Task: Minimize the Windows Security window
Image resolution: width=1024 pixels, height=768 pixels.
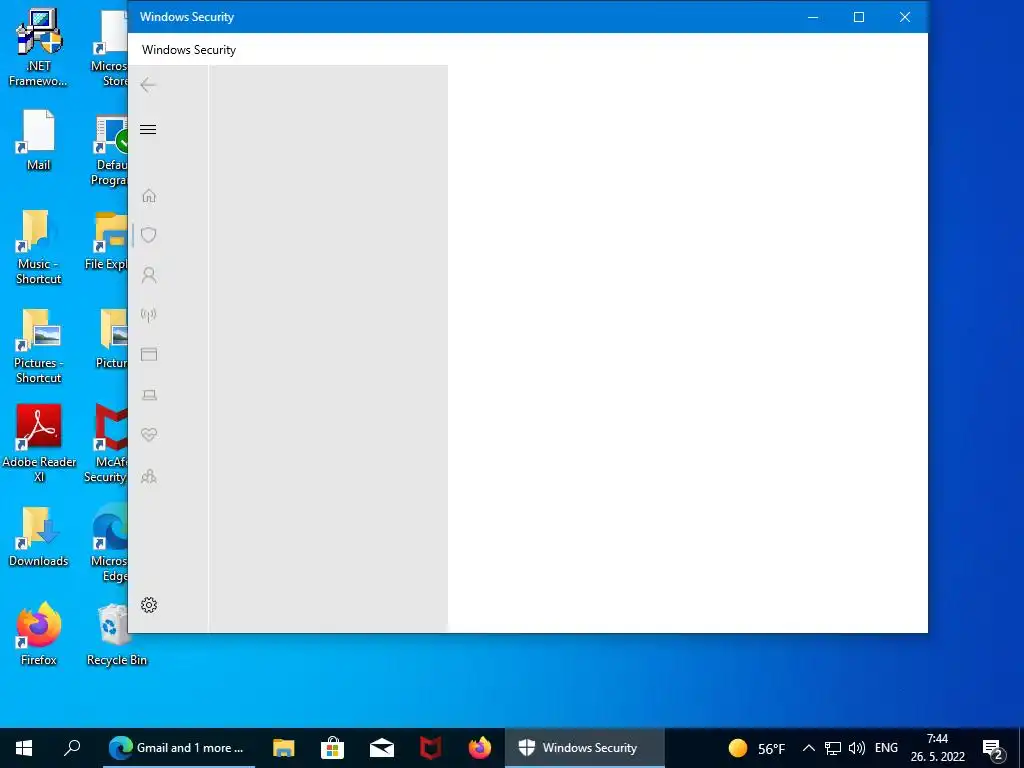Action: coord(813,17)
